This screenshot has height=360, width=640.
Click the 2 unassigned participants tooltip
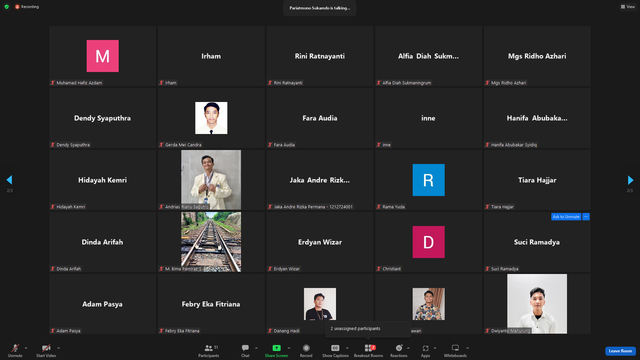click(x=368, y=329)
